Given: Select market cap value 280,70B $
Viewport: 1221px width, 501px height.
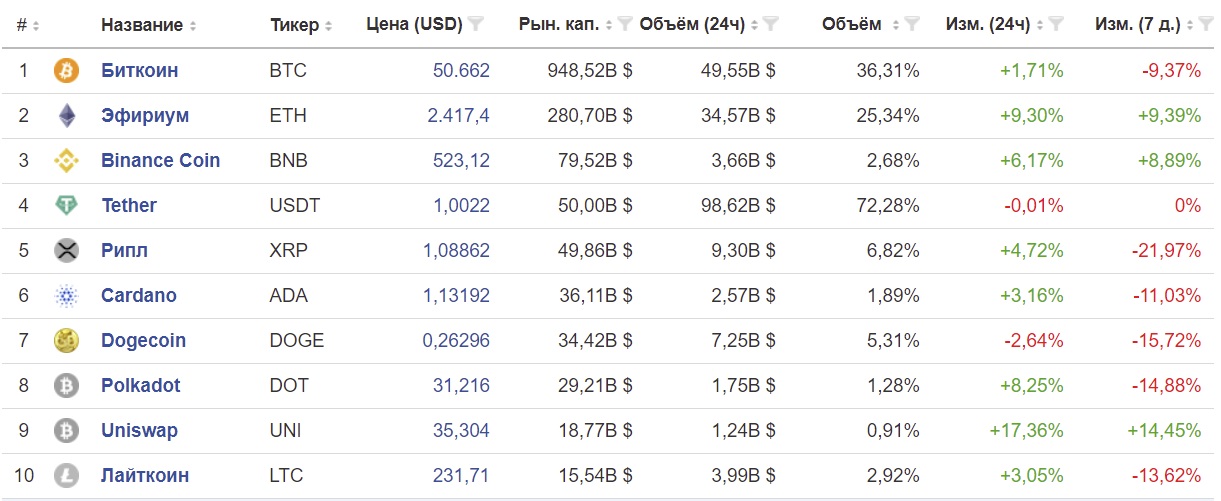Looking at the screenshot, I should (x=590, y=116).
